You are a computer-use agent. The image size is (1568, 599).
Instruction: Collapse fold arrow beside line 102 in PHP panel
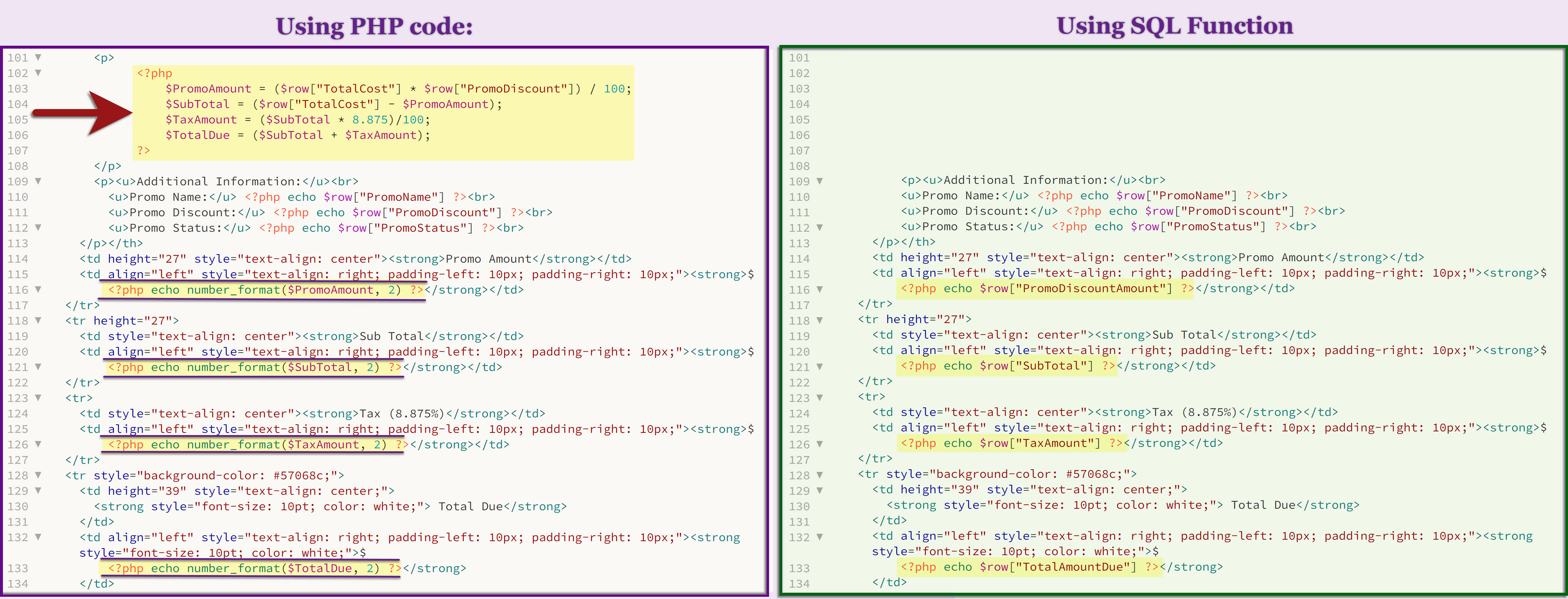pyautogui.click(x=38, y=73)
